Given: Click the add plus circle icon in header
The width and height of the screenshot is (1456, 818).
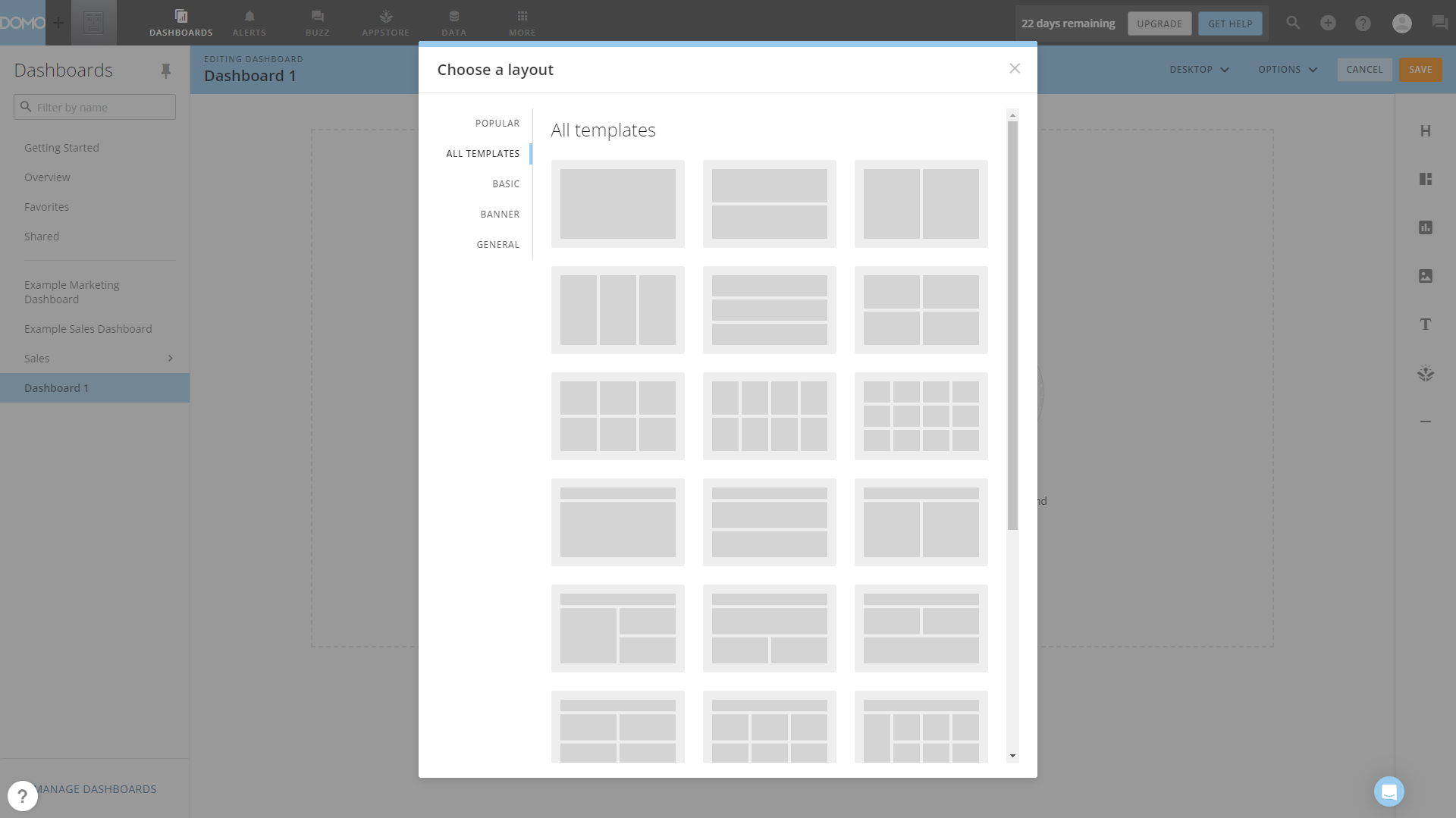Looking at the screenshot, I should point(1328,23).
